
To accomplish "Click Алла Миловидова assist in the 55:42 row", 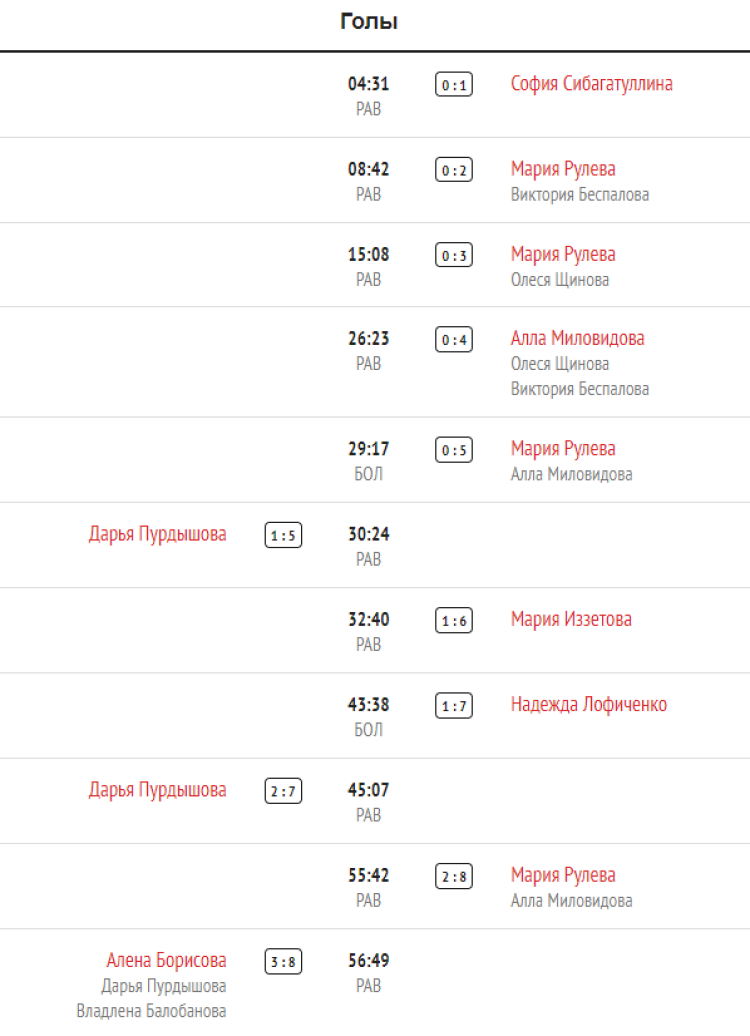I will (571, 901).
